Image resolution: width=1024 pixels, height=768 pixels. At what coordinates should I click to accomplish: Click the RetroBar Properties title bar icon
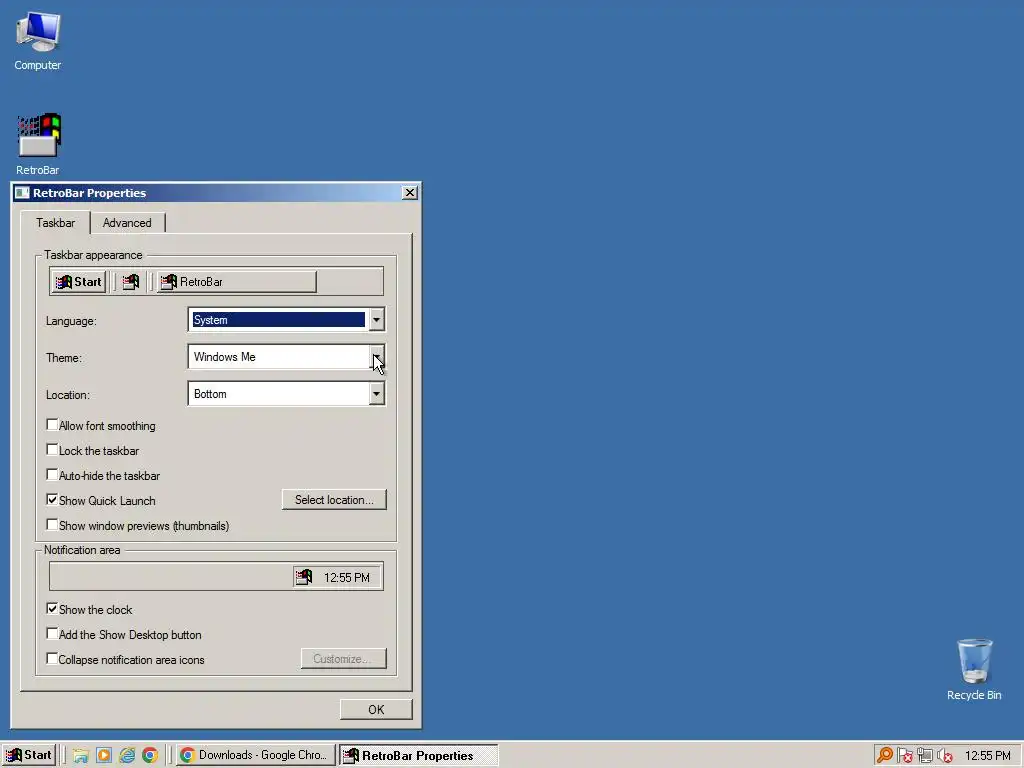click(x=22, y=193)
